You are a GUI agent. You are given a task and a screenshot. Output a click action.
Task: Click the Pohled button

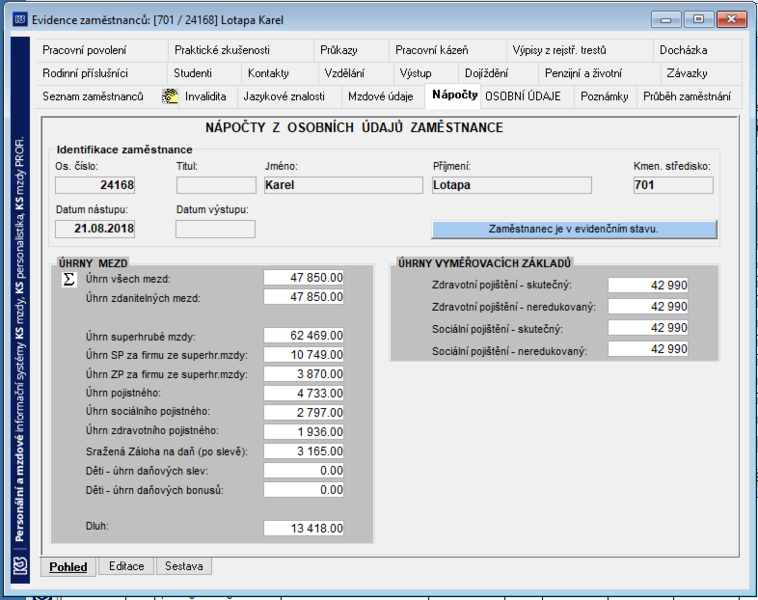tap(68, 566)
